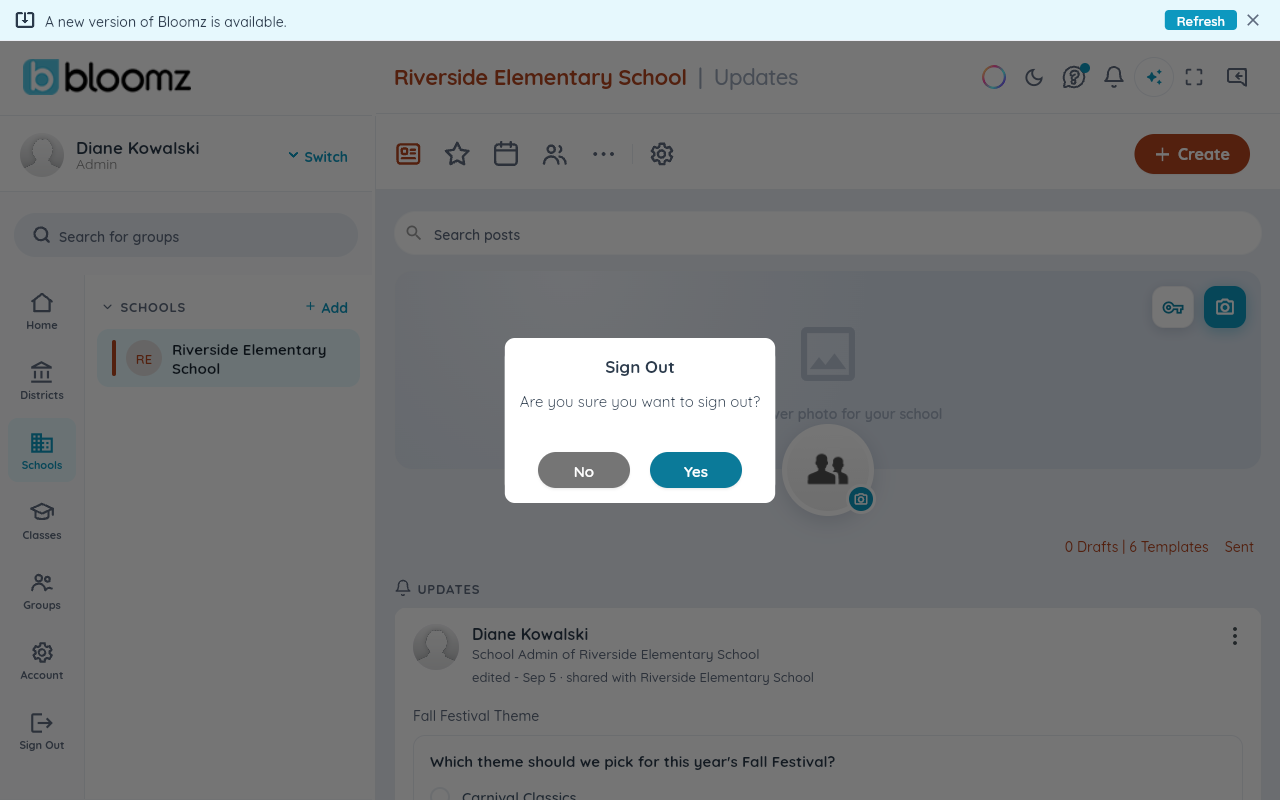The height and width of the screenshot is (800, 1280).
Task: Click the download icon in update banner
Action: (25, 20)
